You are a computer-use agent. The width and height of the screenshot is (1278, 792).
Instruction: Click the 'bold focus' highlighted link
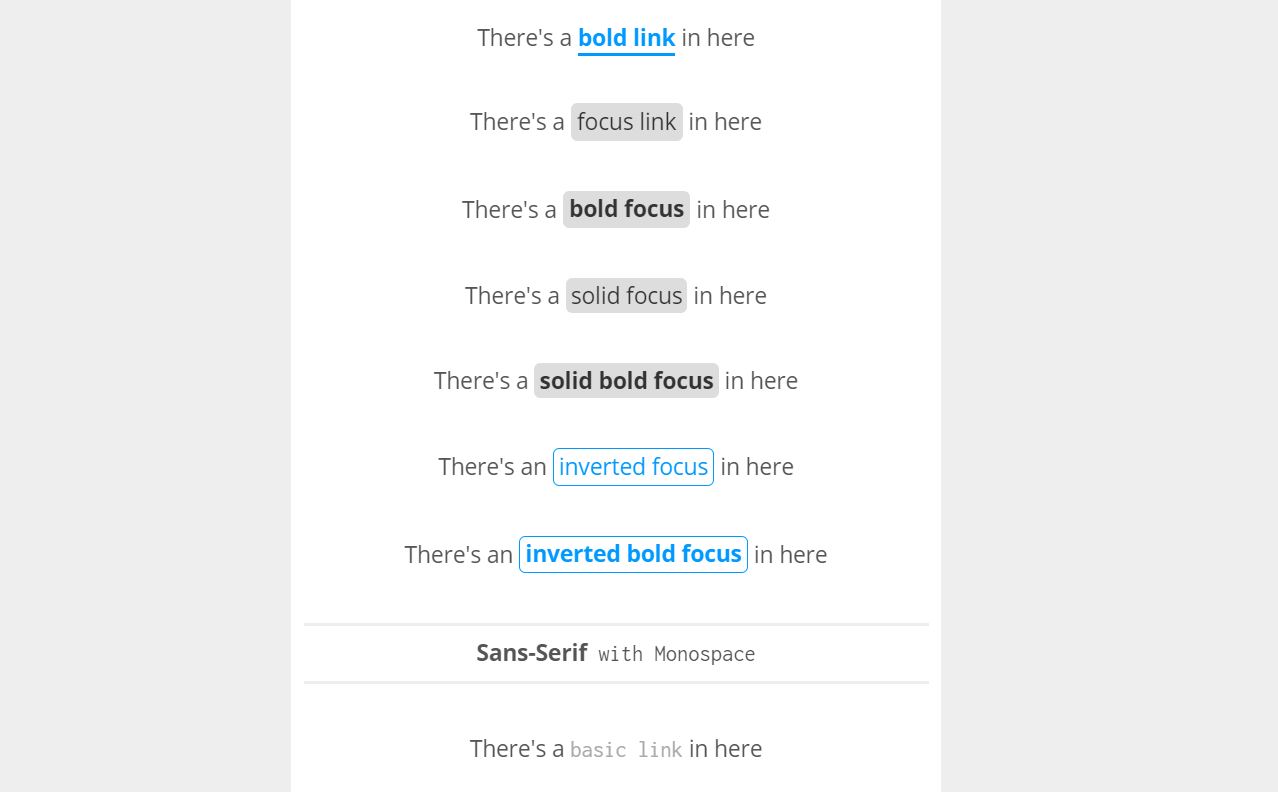(x=626, y=209)
